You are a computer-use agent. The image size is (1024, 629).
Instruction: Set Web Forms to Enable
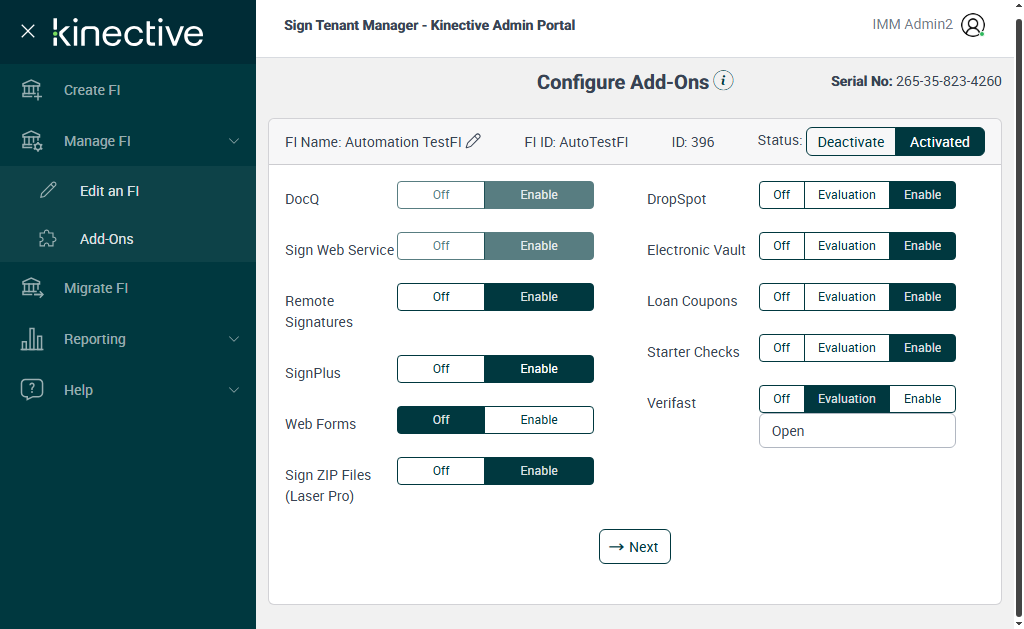[x=539, y=419]
